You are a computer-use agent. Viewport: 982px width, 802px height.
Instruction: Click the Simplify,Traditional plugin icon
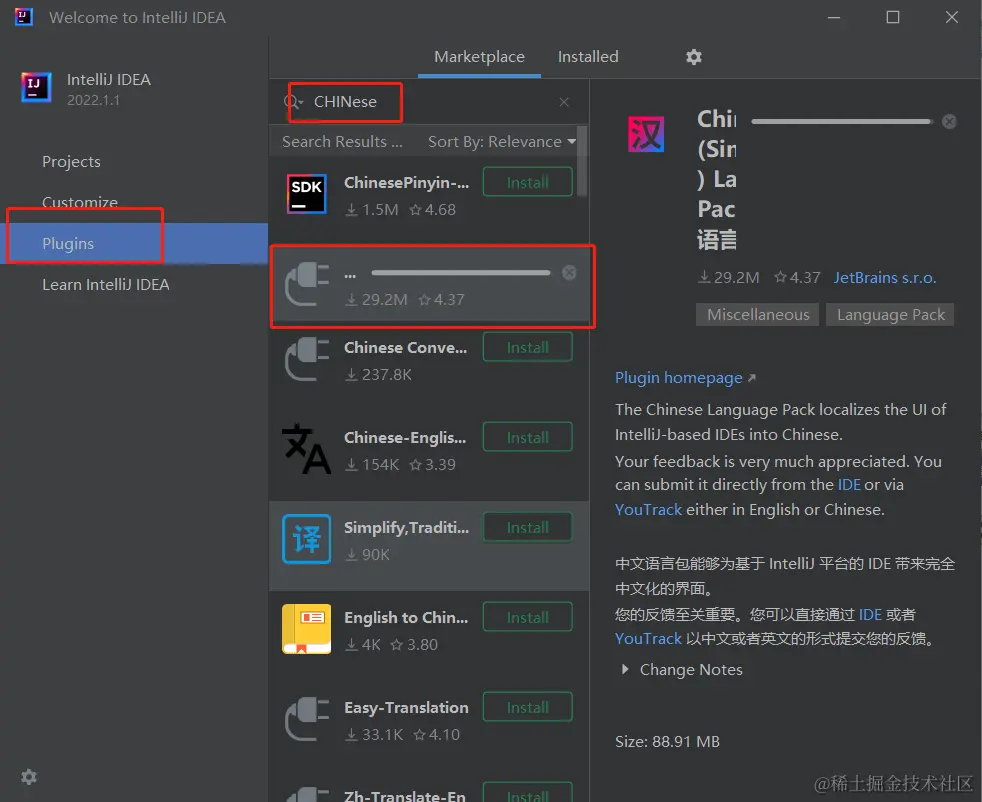click(x=306, y=539)
